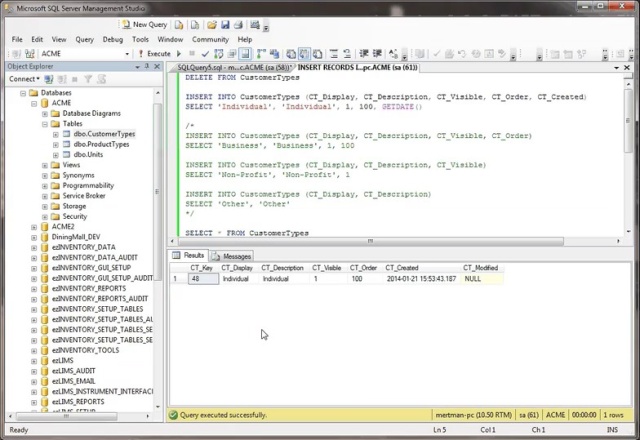The width and height of the screenshot is (640, 440).
Task: Click the ACME database cylinder icon
Action: point(44,102)
